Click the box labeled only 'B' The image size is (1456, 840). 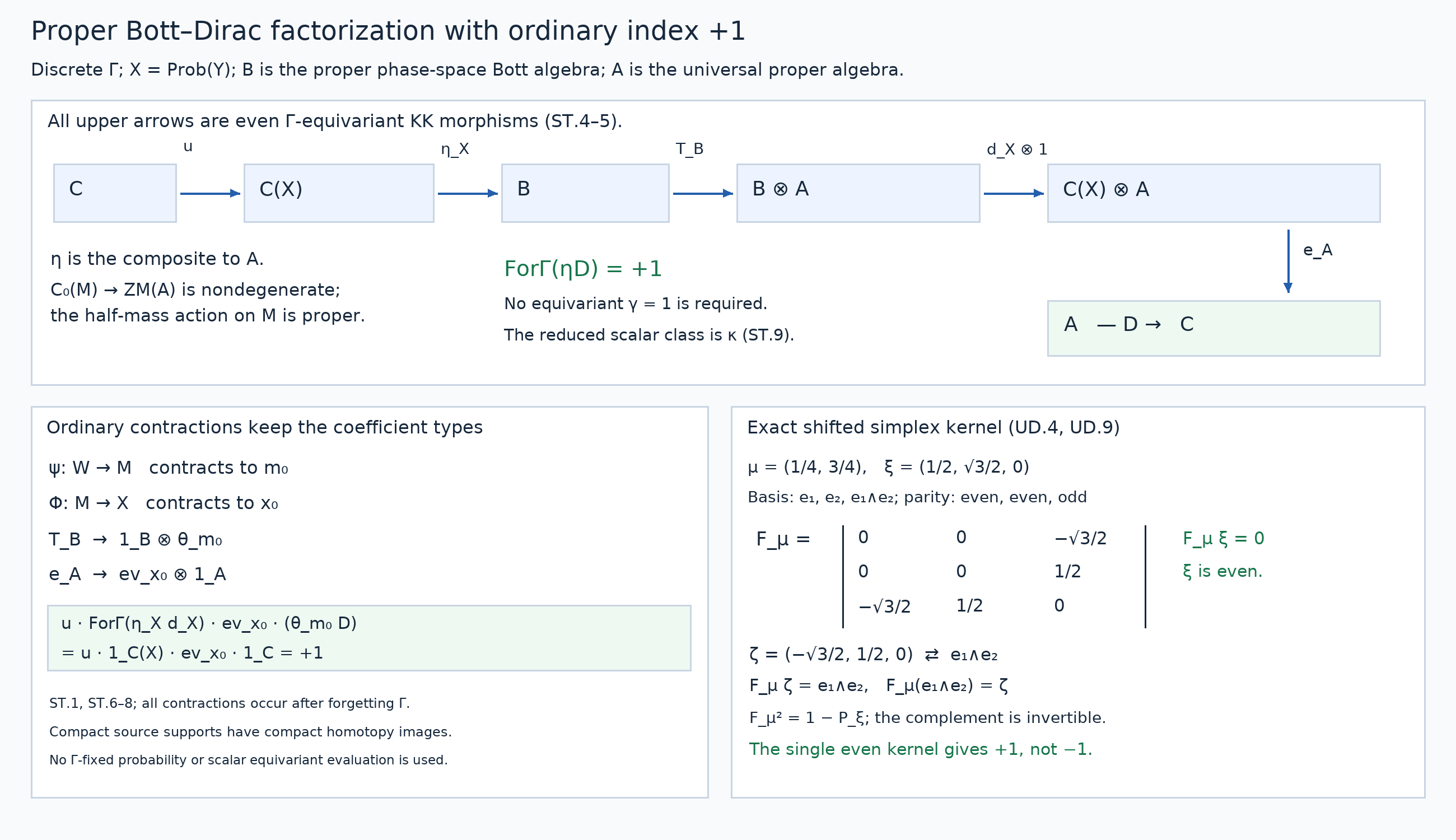click(585, 193)
